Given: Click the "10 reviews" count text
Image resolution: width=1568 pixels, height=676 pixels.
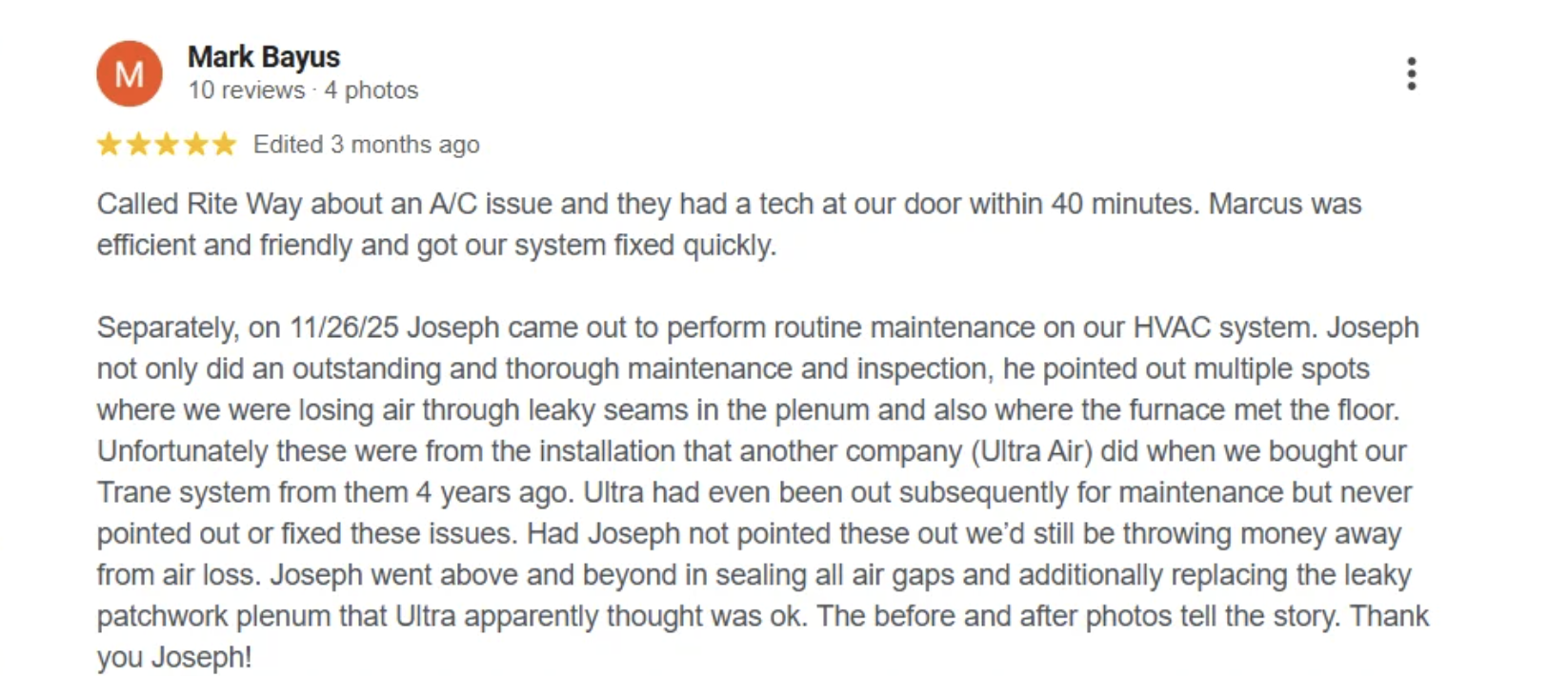Looking at the screenshot, I should pos(246,90).
